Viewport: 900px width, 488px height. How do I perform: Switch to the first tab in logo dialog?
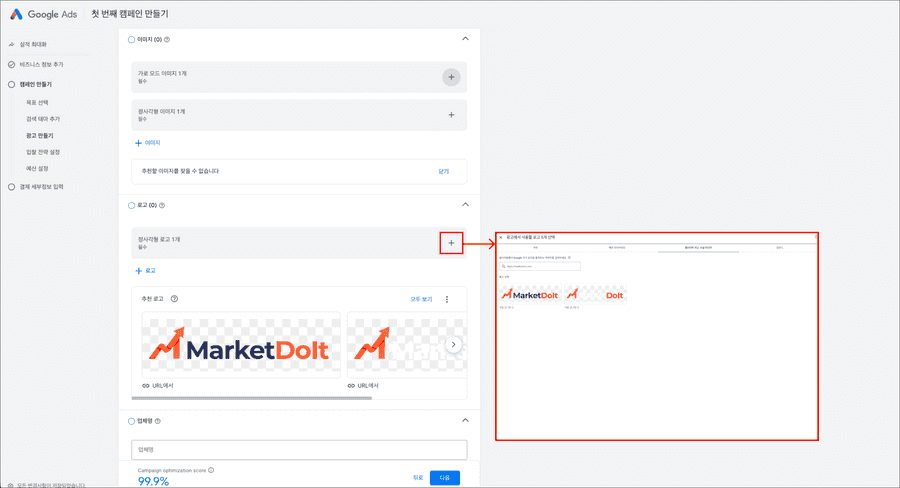[536, 247]
